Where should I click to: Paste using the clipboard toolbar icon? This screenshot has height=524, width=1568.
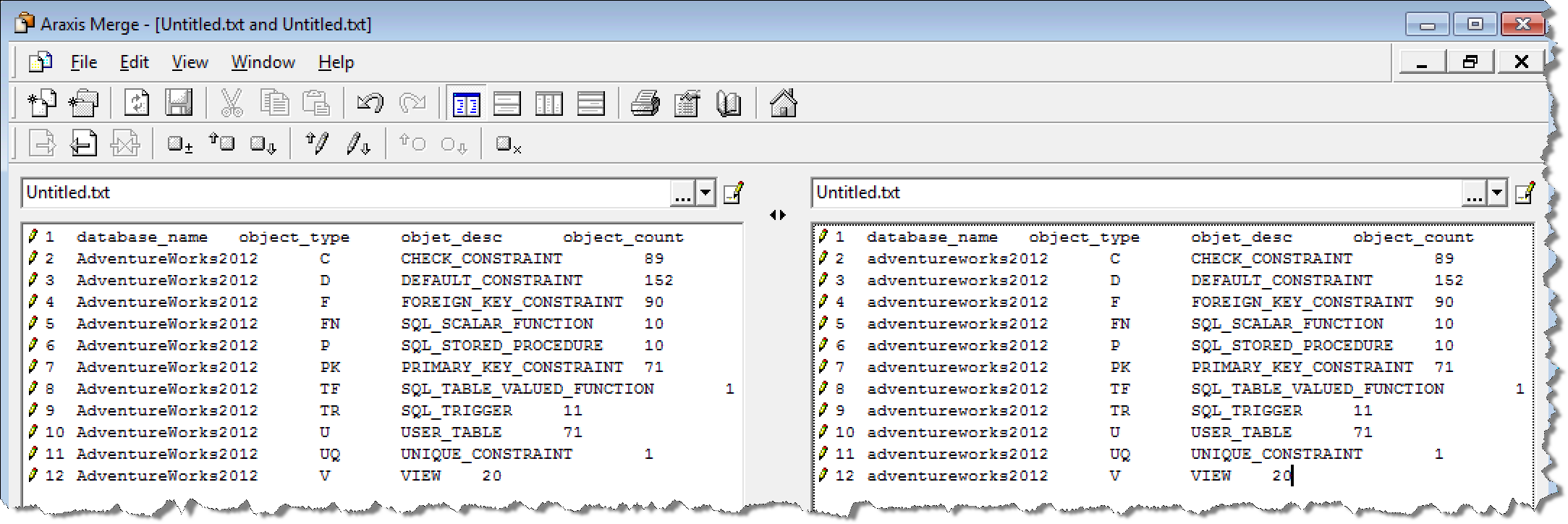coord(315,103)
